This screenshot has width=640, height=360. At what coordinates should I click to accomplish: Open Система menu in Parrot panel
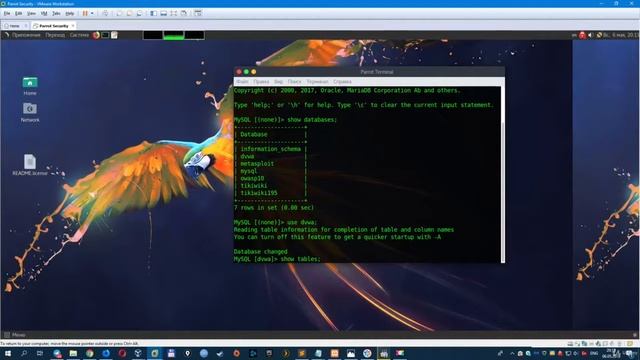pos(79,35)
